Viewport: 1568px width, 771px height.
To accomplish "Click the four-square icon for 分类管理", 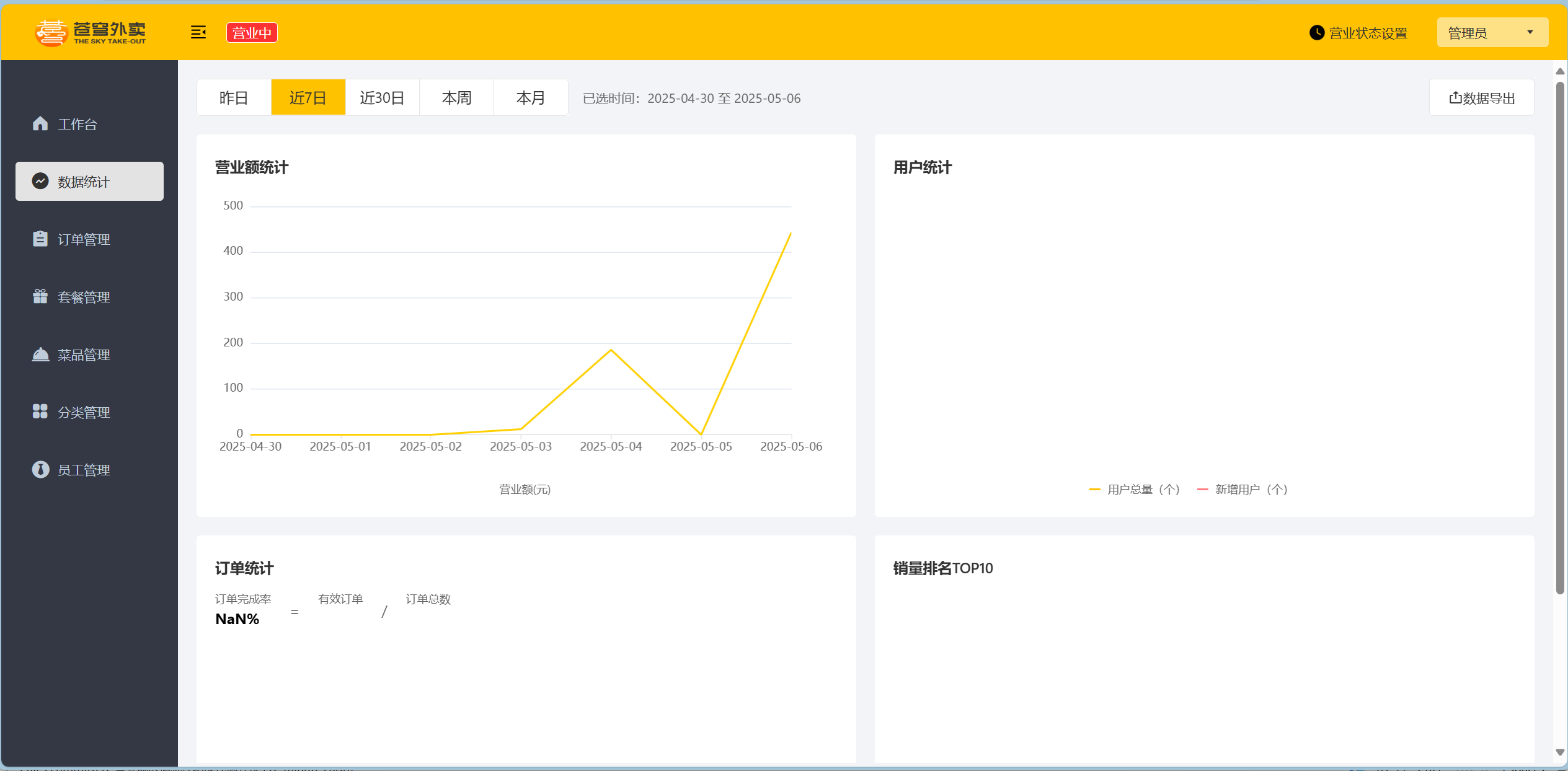I will point(40,412).
